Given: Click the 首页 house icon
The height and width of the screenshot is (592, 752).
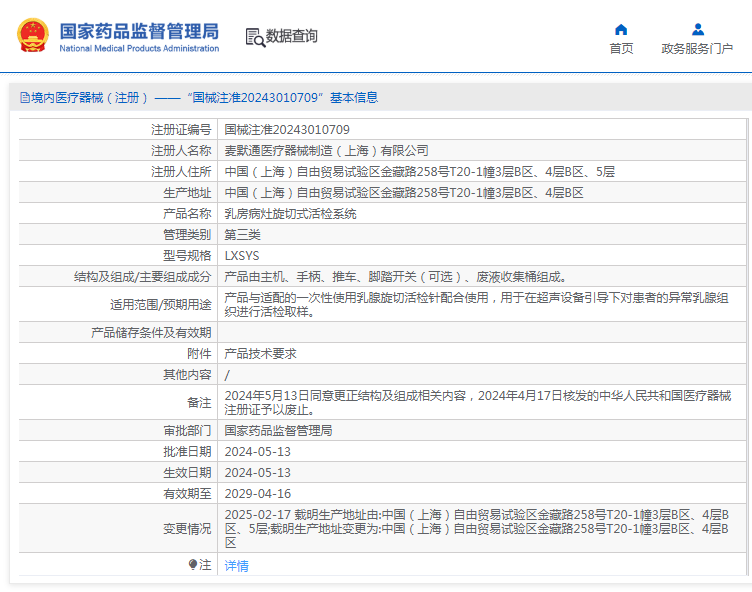Looking at the screenshot, I should 621,29.
